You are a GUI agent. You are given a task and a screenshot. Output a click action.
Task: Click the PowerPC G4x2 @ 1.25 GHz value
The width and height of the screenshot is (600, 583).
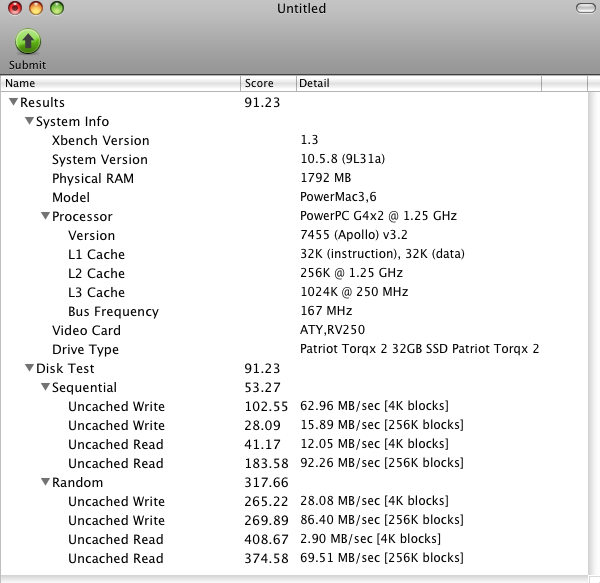378,216
